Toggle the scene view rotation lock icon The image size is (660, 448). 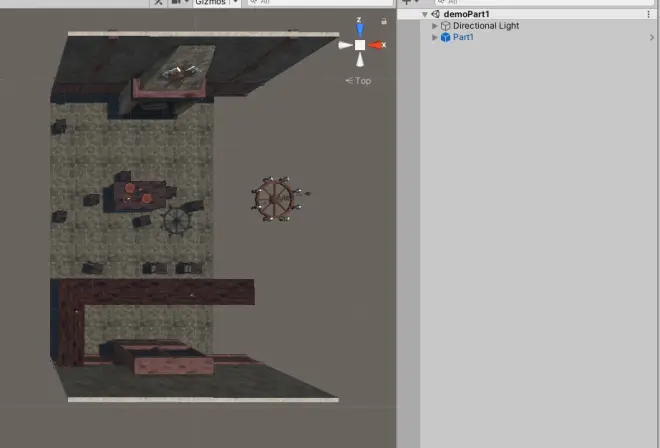tap(384, 21)
